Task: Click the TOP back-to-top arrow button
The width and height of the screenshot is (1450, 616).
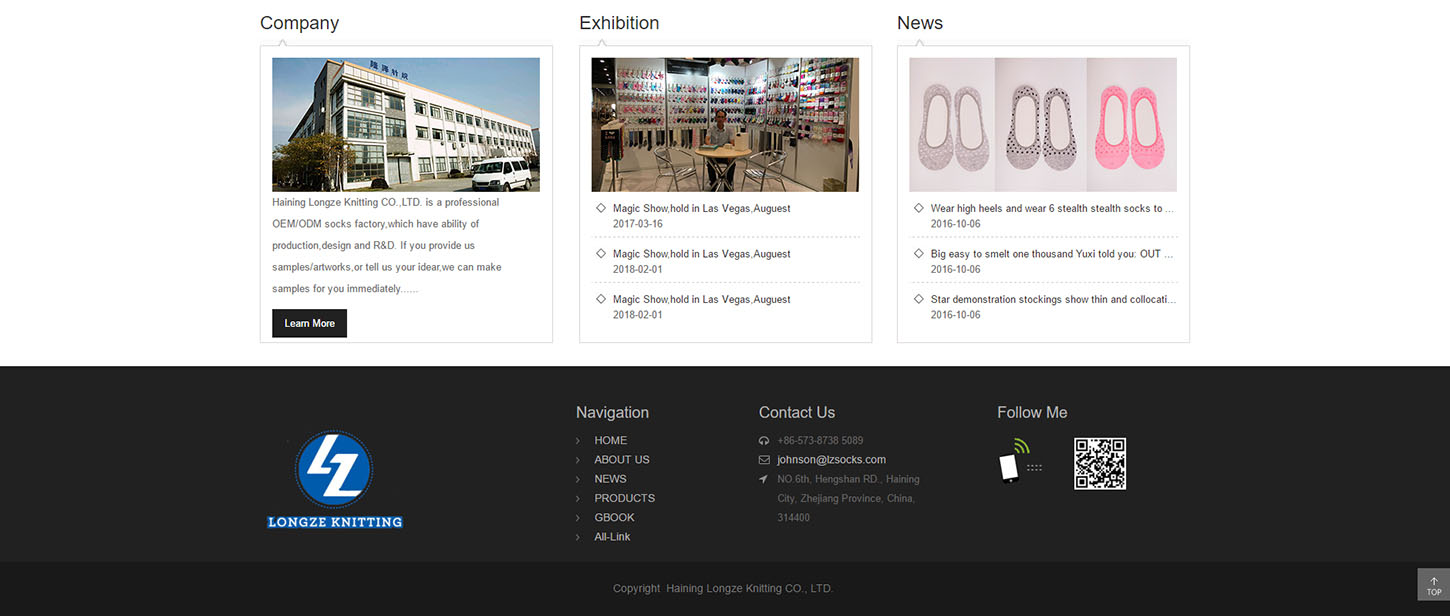Action: point(1433,585)
